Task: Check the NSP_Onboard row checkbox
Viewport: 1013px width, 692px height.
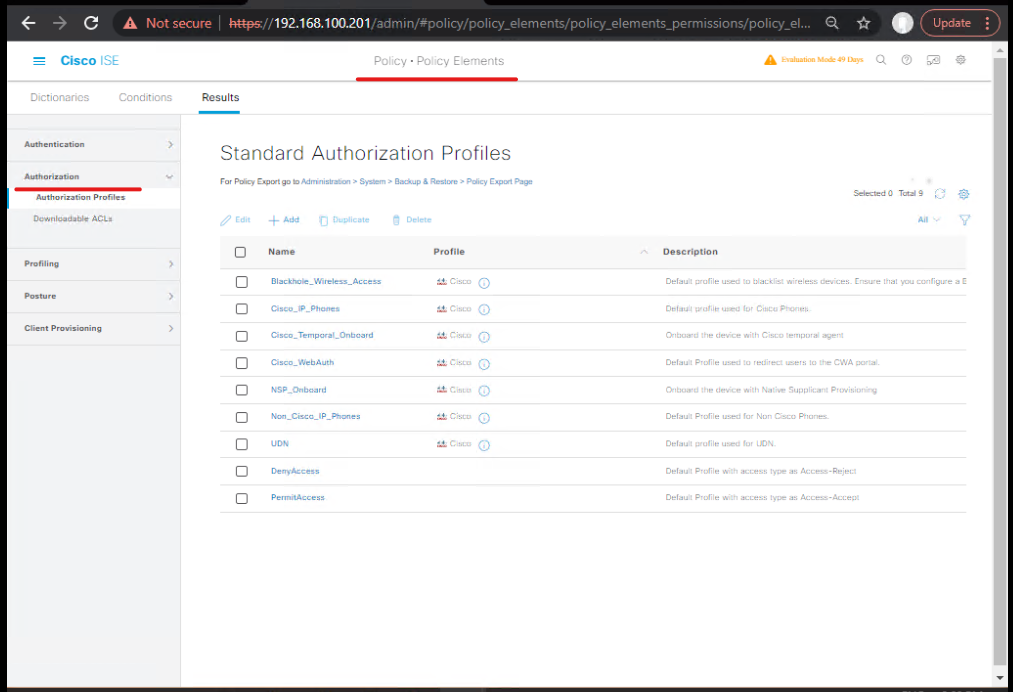Action: point(242,390)
